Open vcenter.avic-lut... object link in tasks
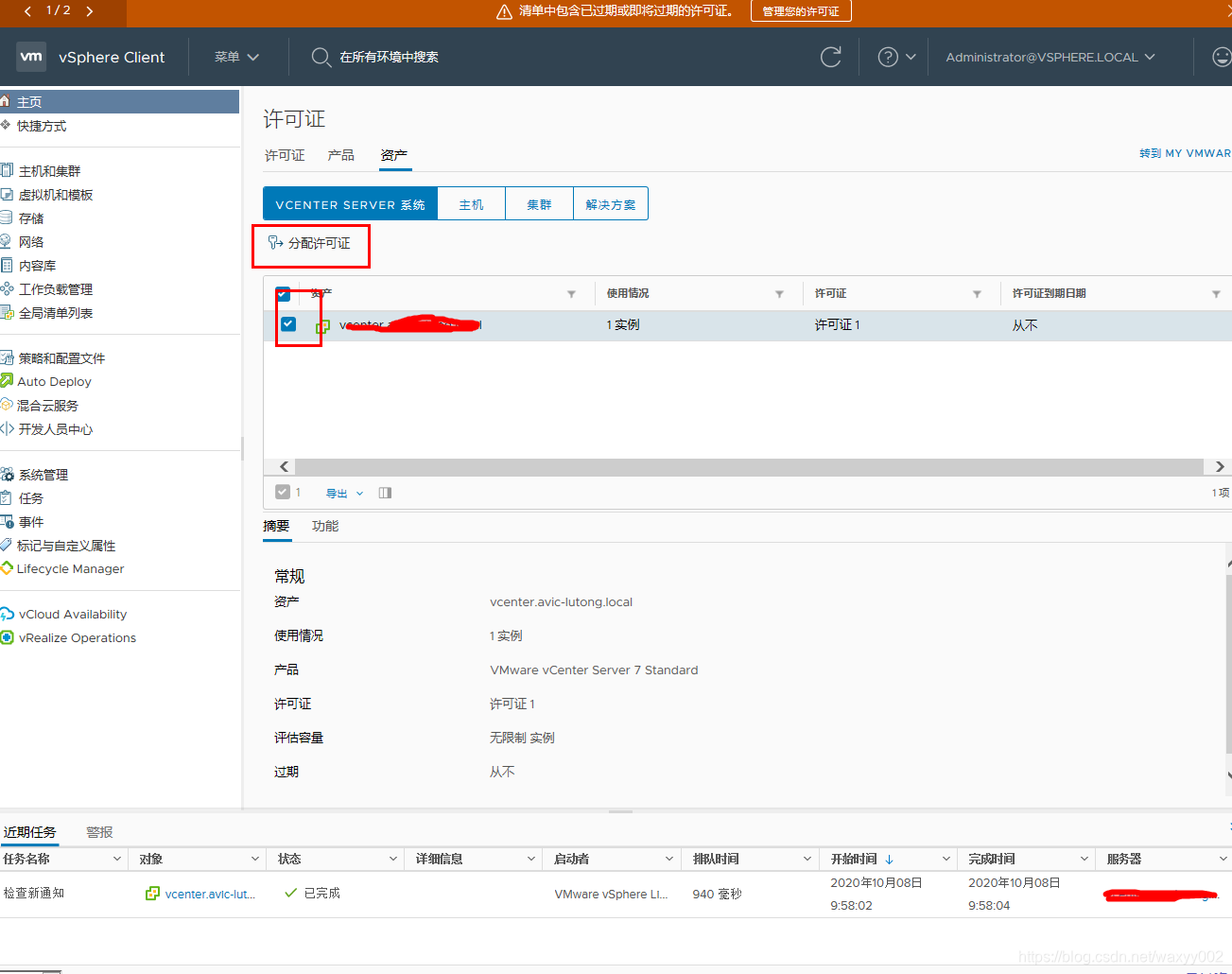The width and height of the screenshot is (1232, 974). pyautogui.click(x=210, y=894)
